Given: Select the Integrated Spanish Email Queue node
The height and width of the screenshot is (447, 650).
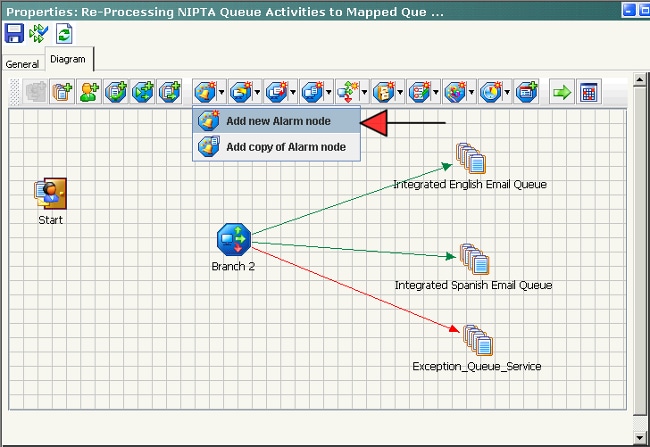Looking at the screenshot, I should click(x=475, y=259).
